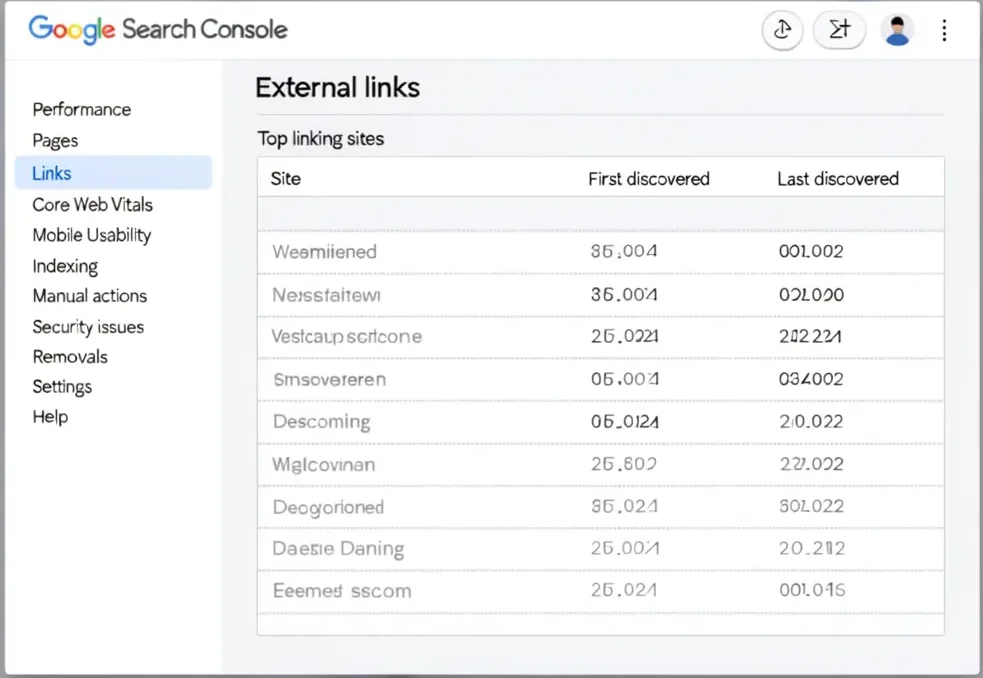The height and width of the screenshot is (678, 983).
Task: Open the Wıglcovınan linking site row
Action: pyautogui.click(x=601, y=465)
